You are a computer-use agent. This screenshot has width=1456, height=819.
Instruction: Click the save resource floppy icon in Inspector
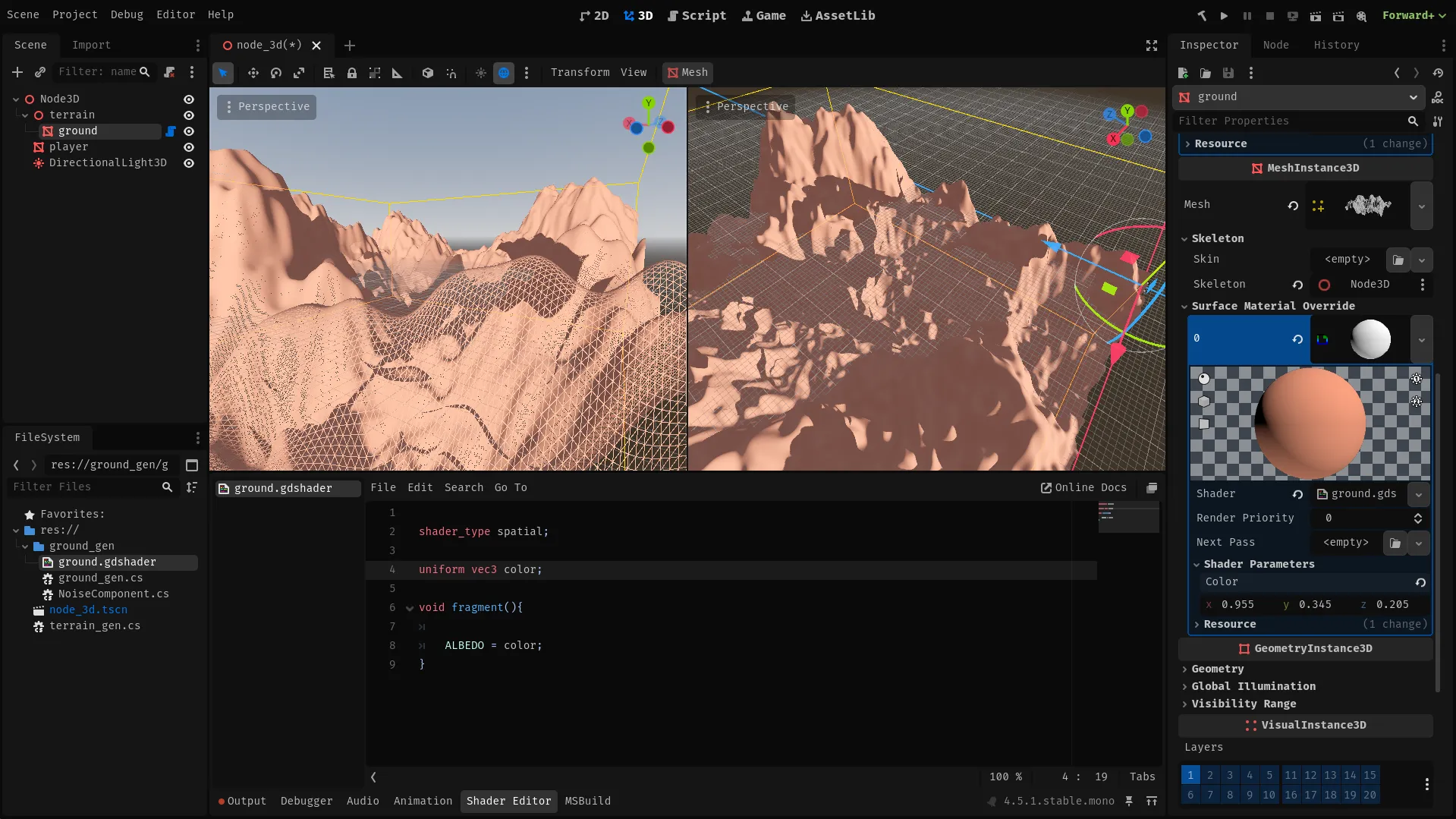tap(1228, 73)
